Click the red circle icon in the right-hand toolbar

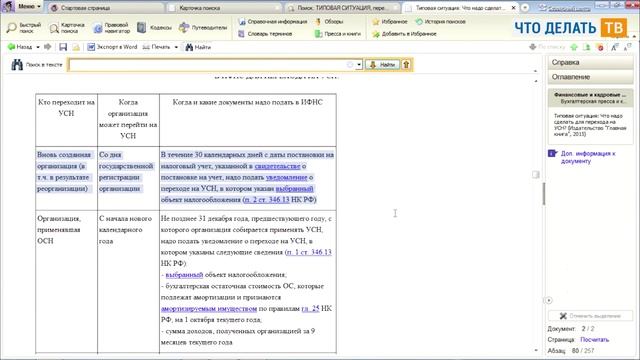tap(600, 47)
